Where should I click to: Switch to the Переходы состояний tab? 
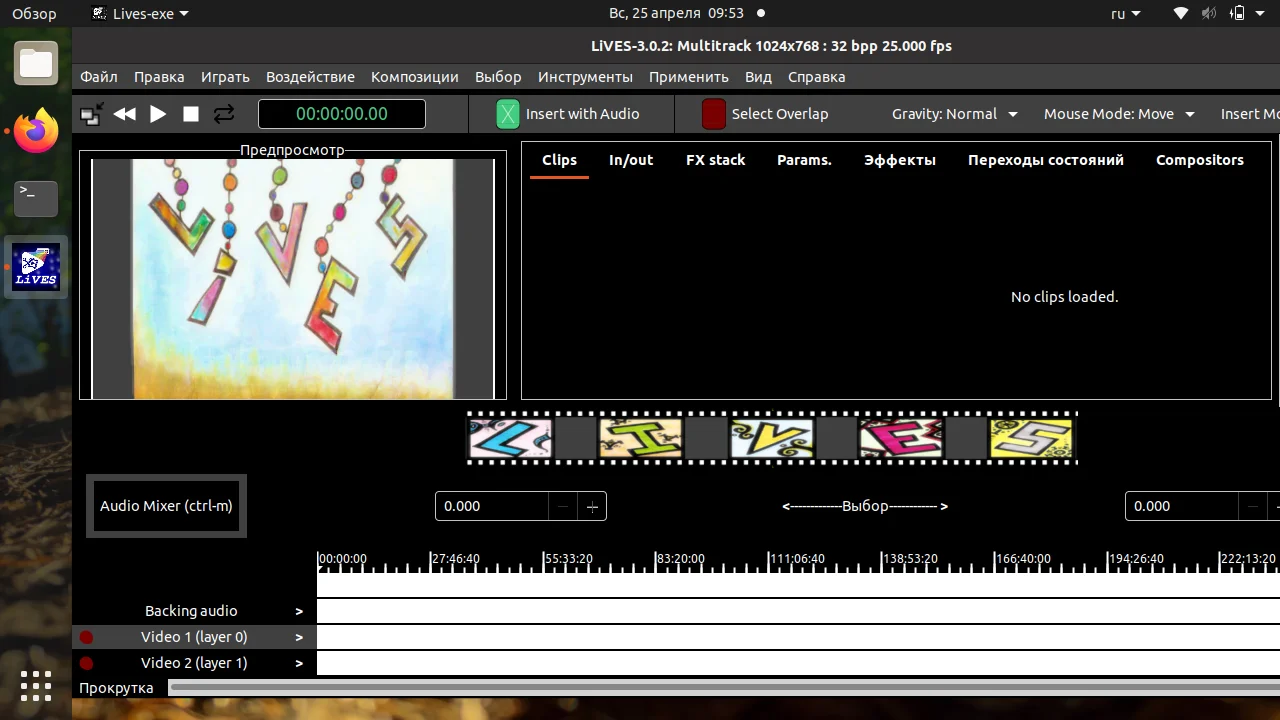[x=1046, y=160]
